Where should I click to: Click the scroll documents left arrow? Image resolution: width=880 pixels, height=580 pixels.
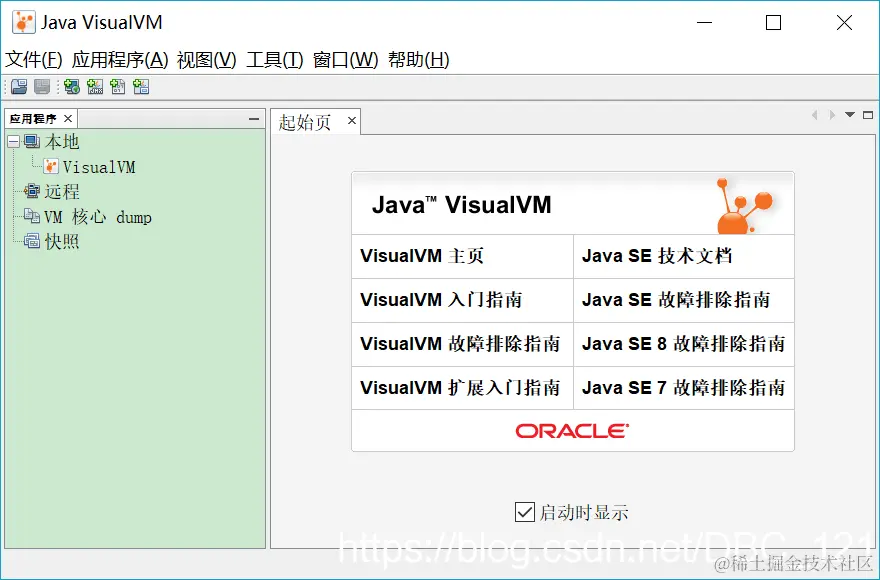click(x=814, y=115)
